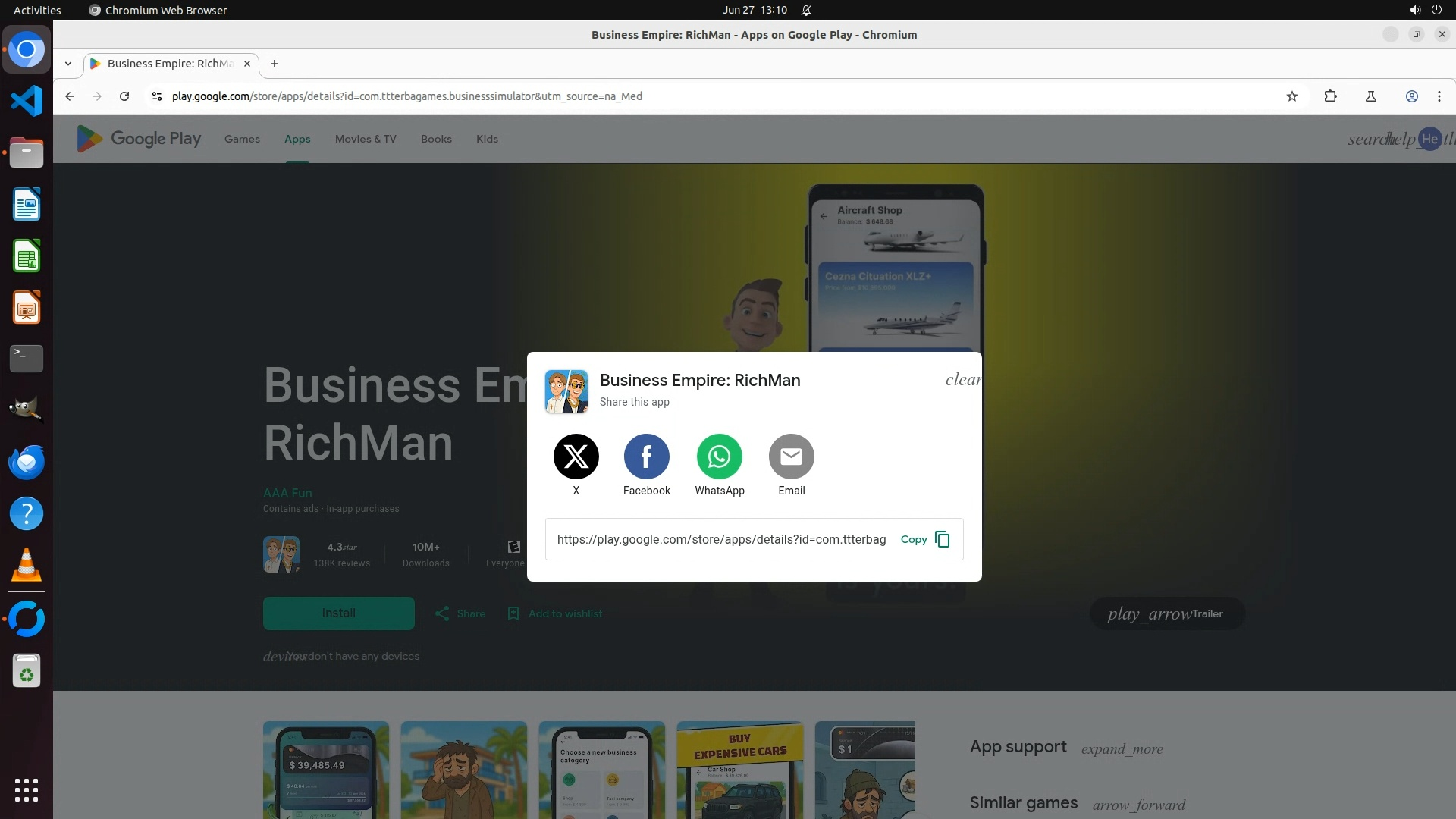Click the Business Empire app icon in dialog
Screen dimensions: 1456x819
click(x=566, y=391)
